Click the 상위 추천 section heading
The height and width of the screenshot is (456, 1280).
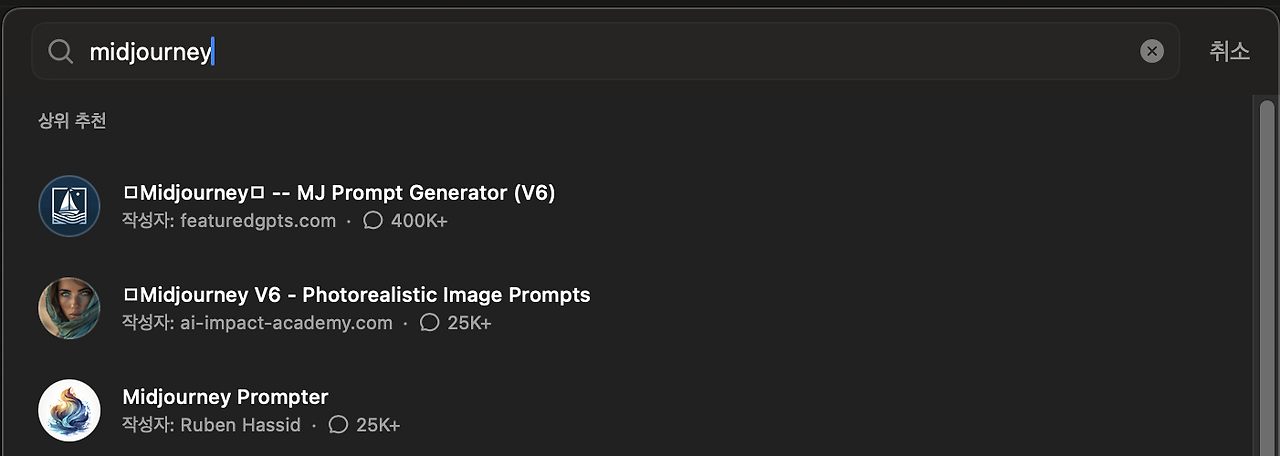coord(72,121)
